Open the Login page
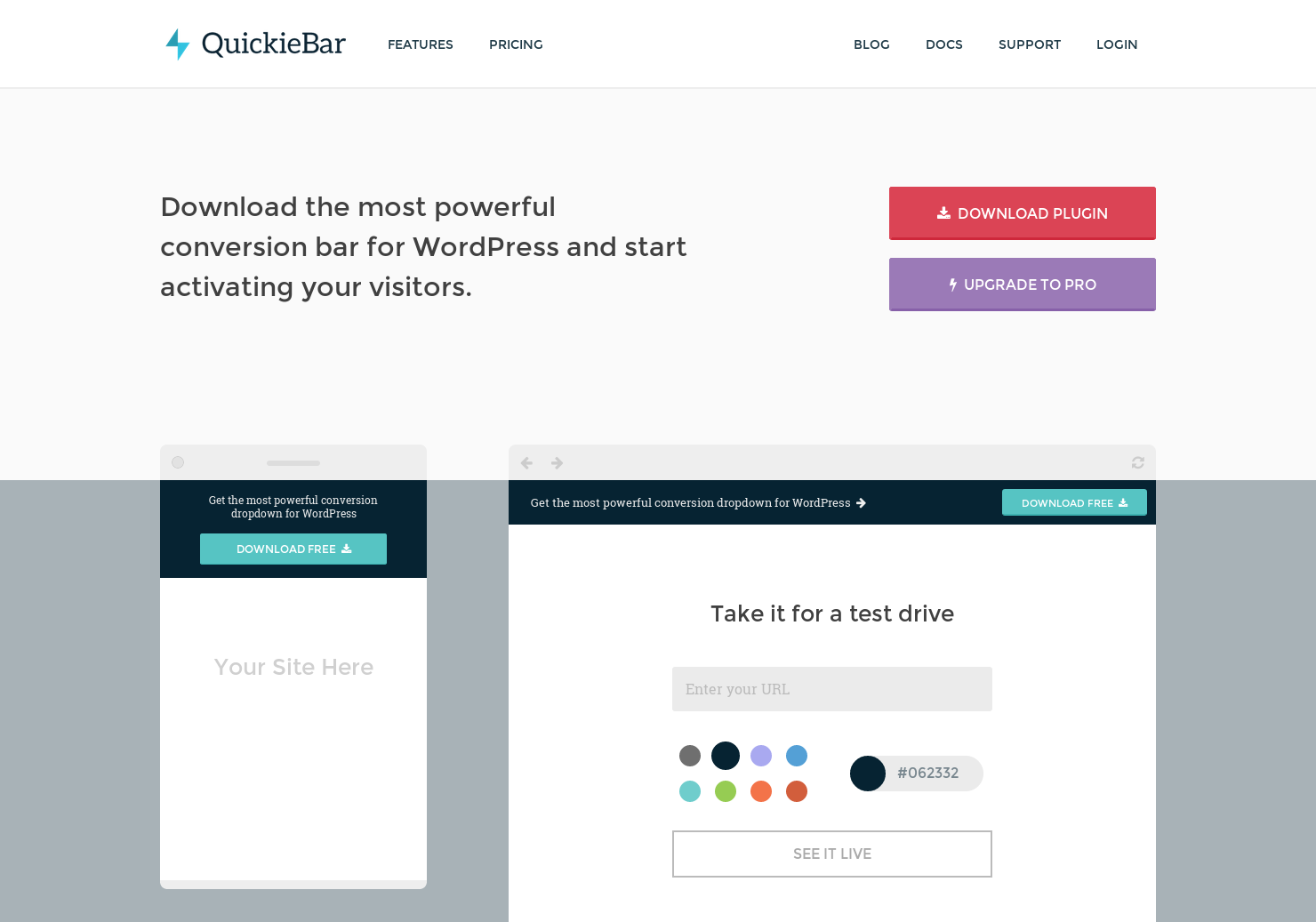 pos(1117,44)
